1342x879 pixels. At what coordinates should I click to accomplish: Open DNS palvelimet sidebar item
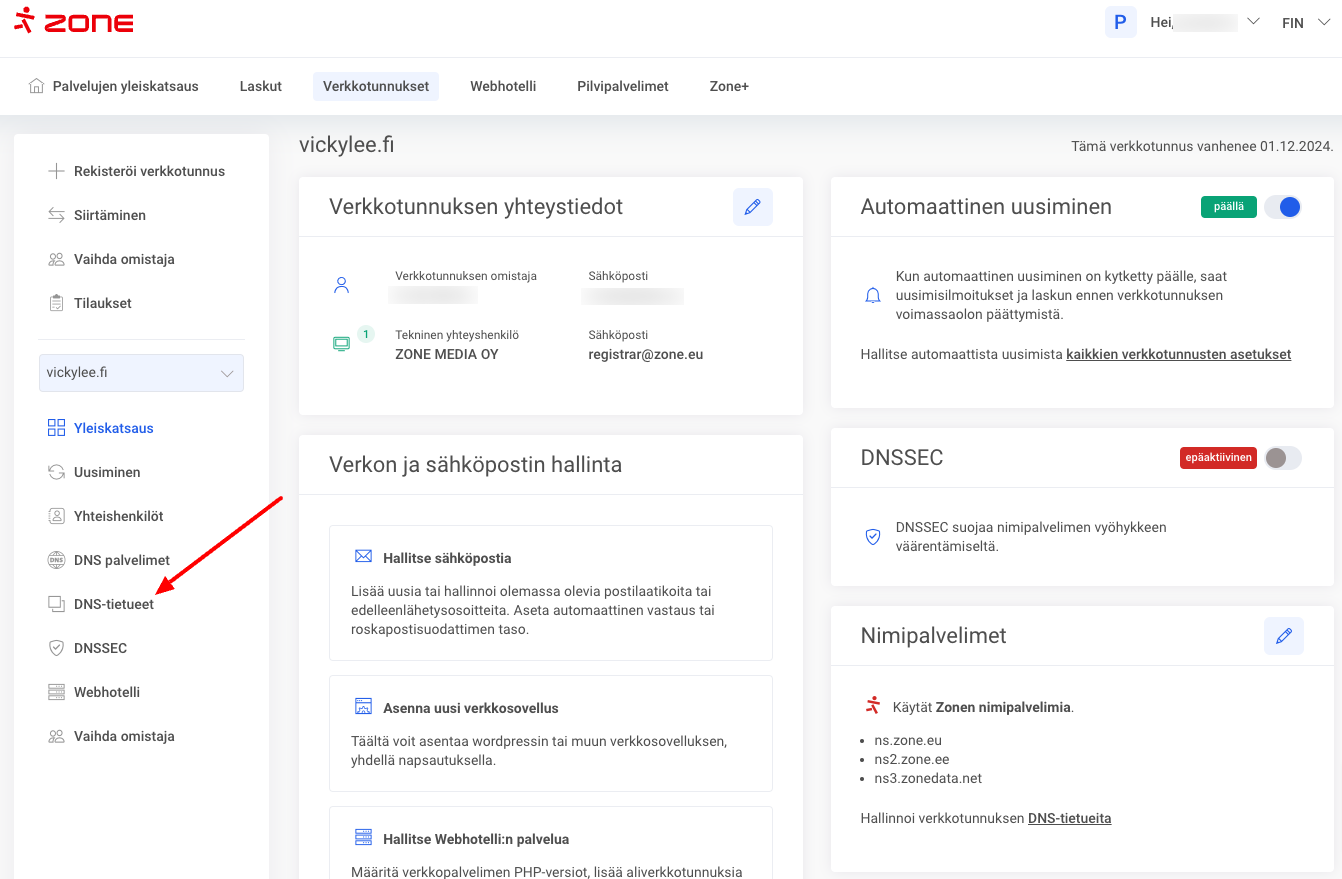click(x=121, y=560)
